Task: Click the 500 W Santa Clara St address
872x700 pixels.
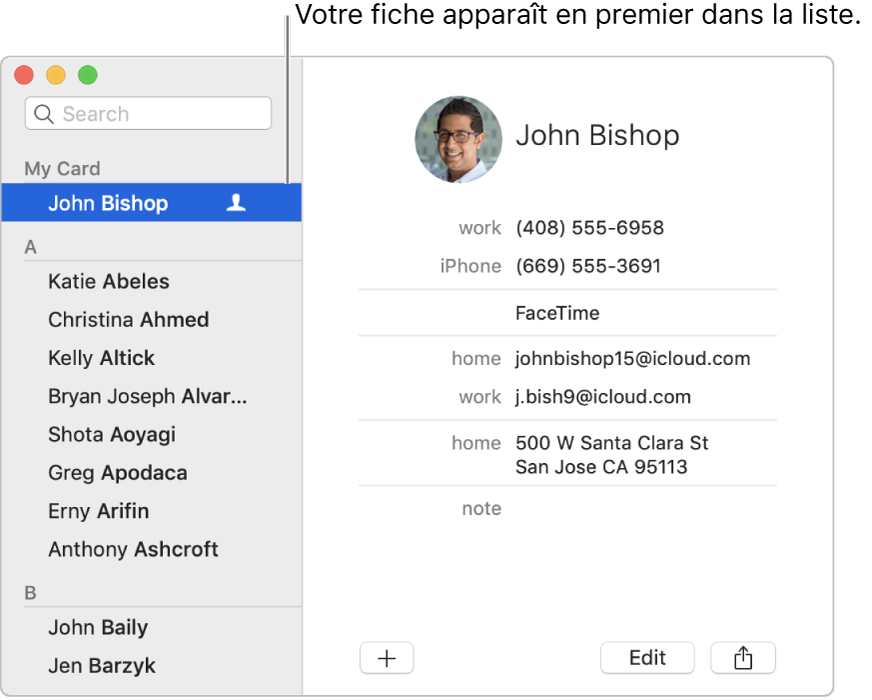Action: 612,455
